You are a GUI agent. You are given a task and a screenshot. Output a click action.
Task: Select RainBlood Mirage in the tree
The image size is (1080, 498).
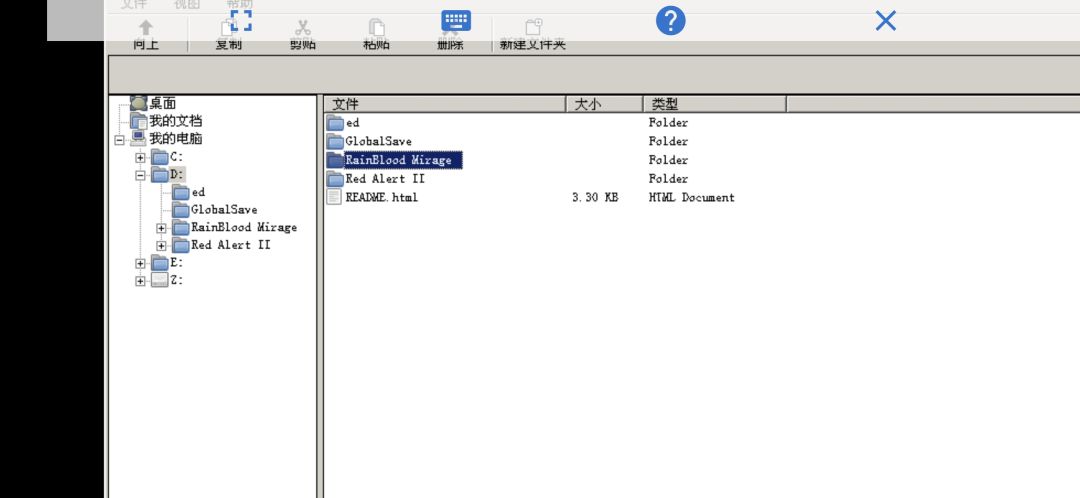(244, 227)
